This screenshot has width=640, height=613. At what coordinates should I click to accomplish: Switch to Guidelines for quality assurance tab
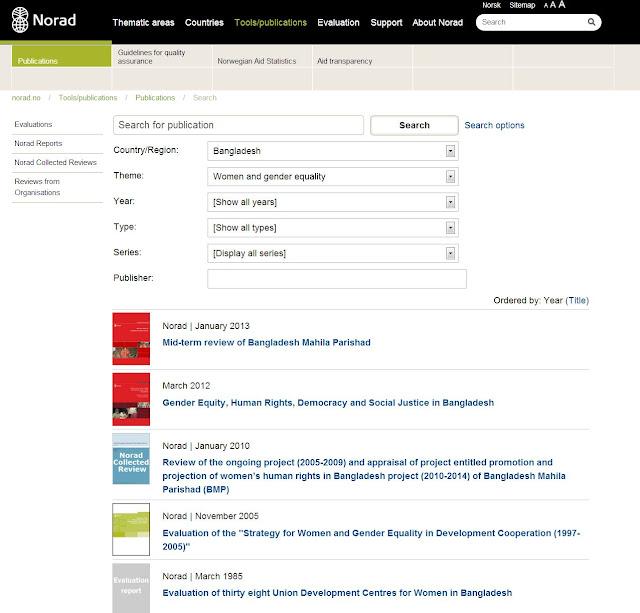151,57
